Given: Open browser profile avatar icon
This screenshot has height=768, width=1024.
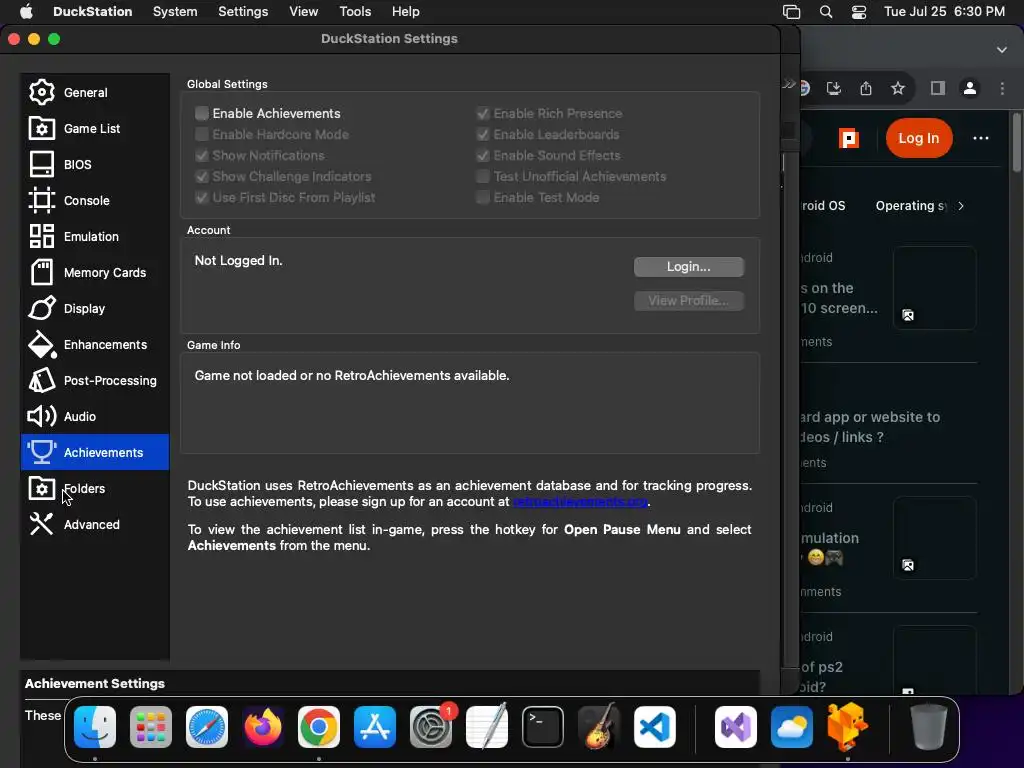Looking at the screenshot, I should tap(970, 88).
